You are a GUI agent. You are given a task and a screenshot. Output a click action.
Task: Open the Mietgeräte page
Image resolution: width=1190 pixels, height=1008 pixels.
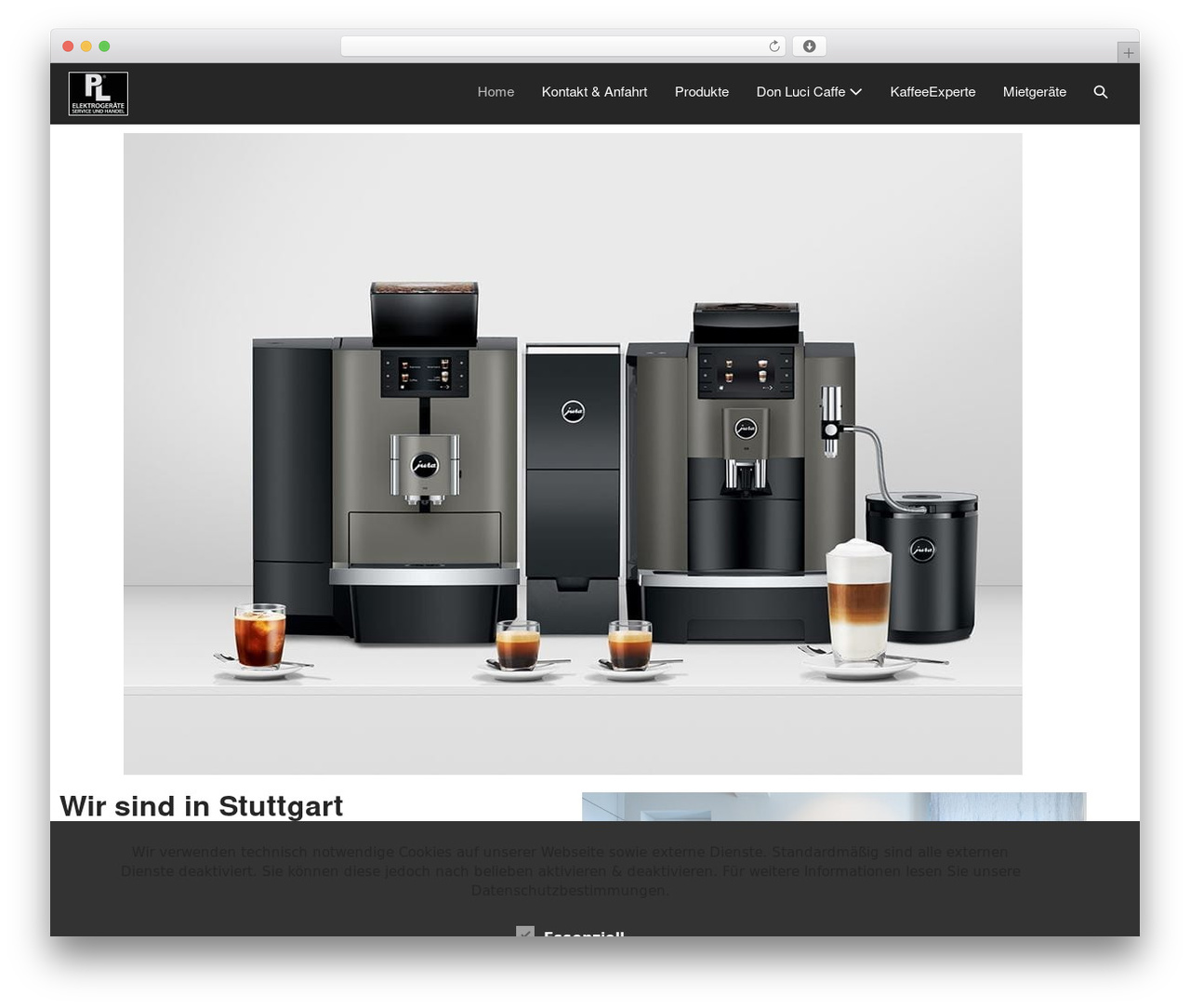coord(1035,92)
